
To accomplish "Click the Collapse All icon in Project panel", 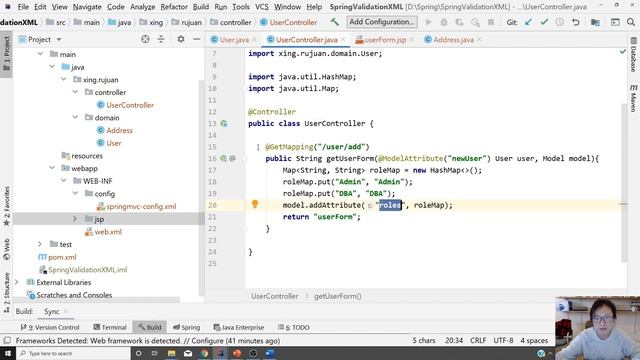I will (x=161, y=39).
